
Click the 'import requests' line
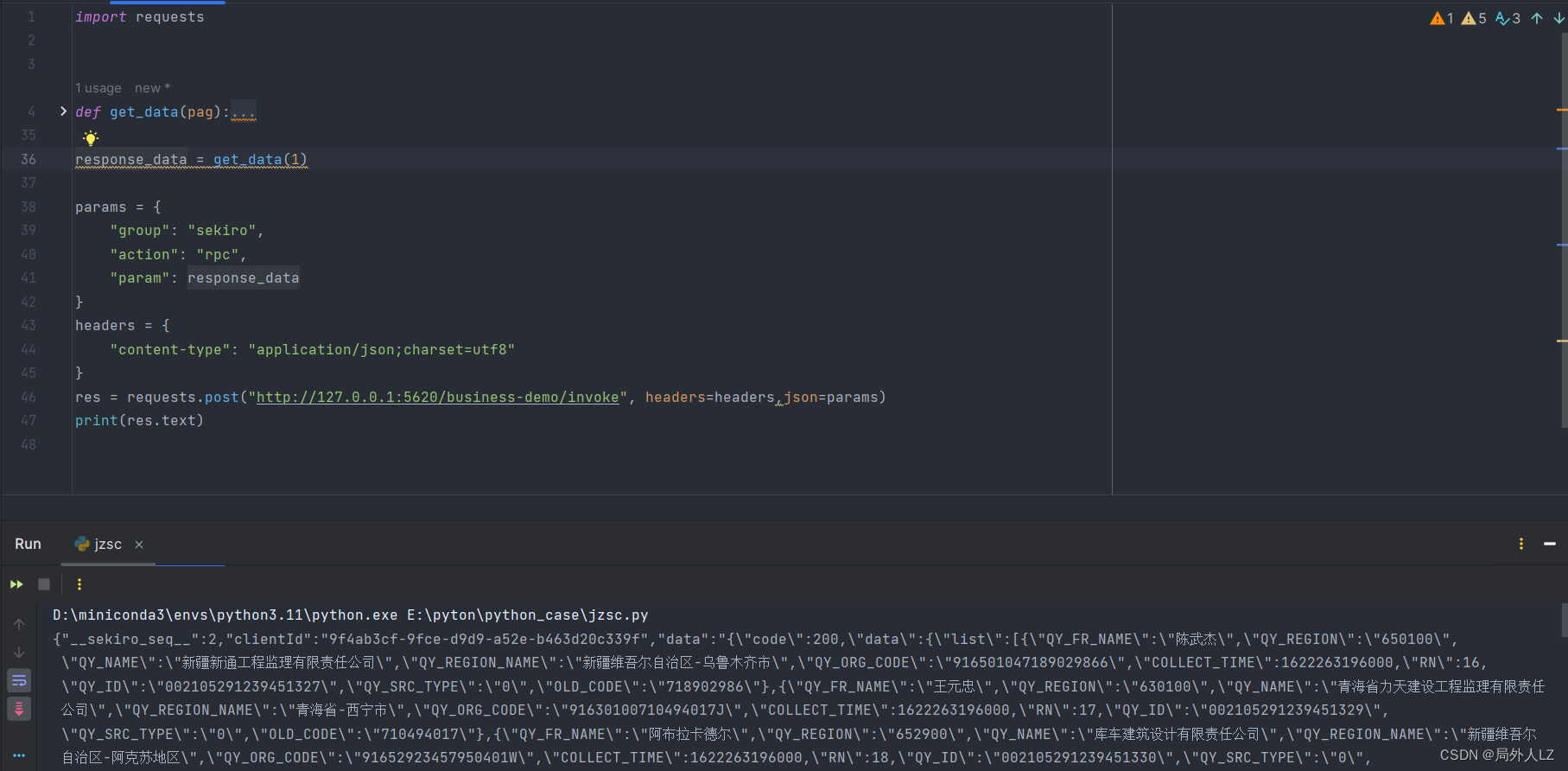coord(140,17)
